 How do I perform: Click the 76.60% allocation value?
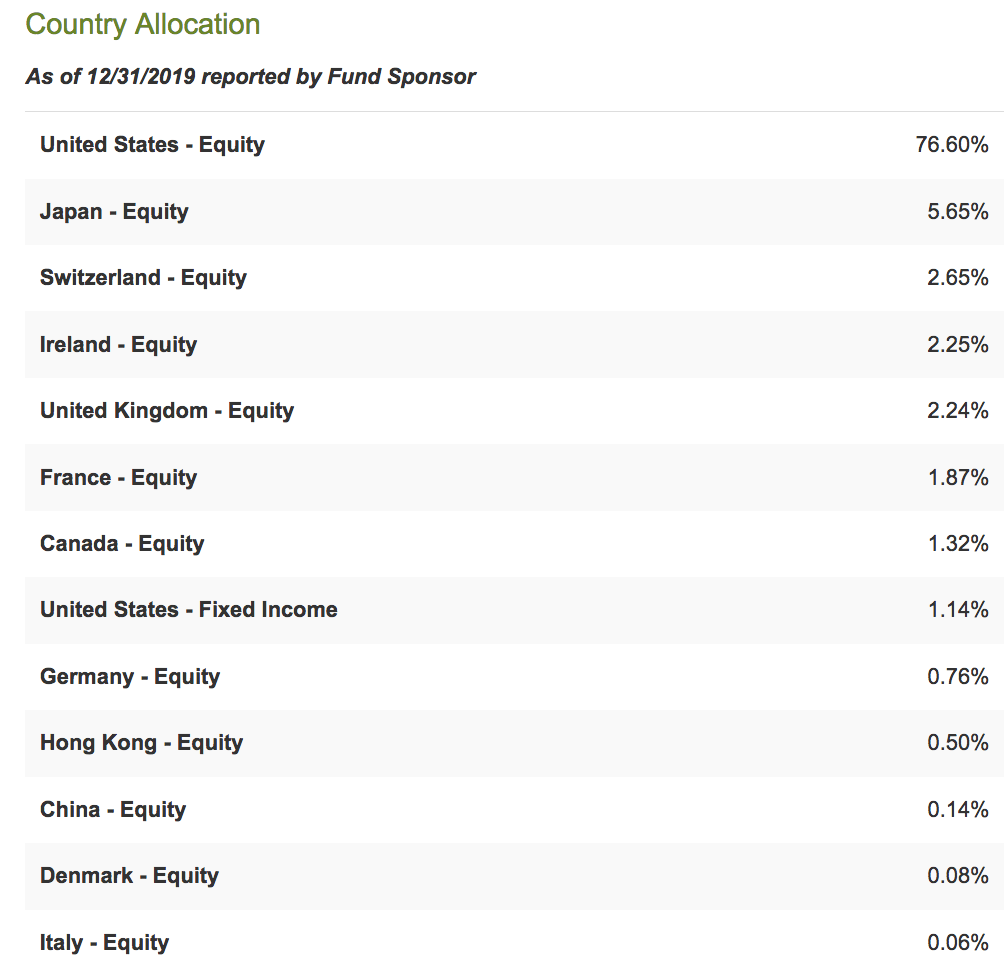coord(952,144)
